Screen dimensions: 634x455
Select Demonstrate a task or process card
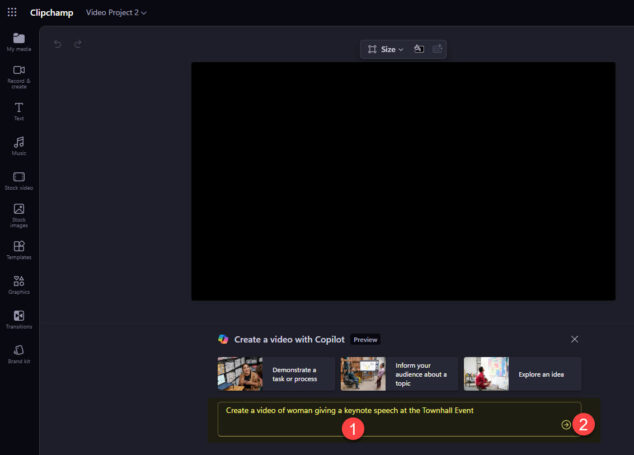click(276, 374)
